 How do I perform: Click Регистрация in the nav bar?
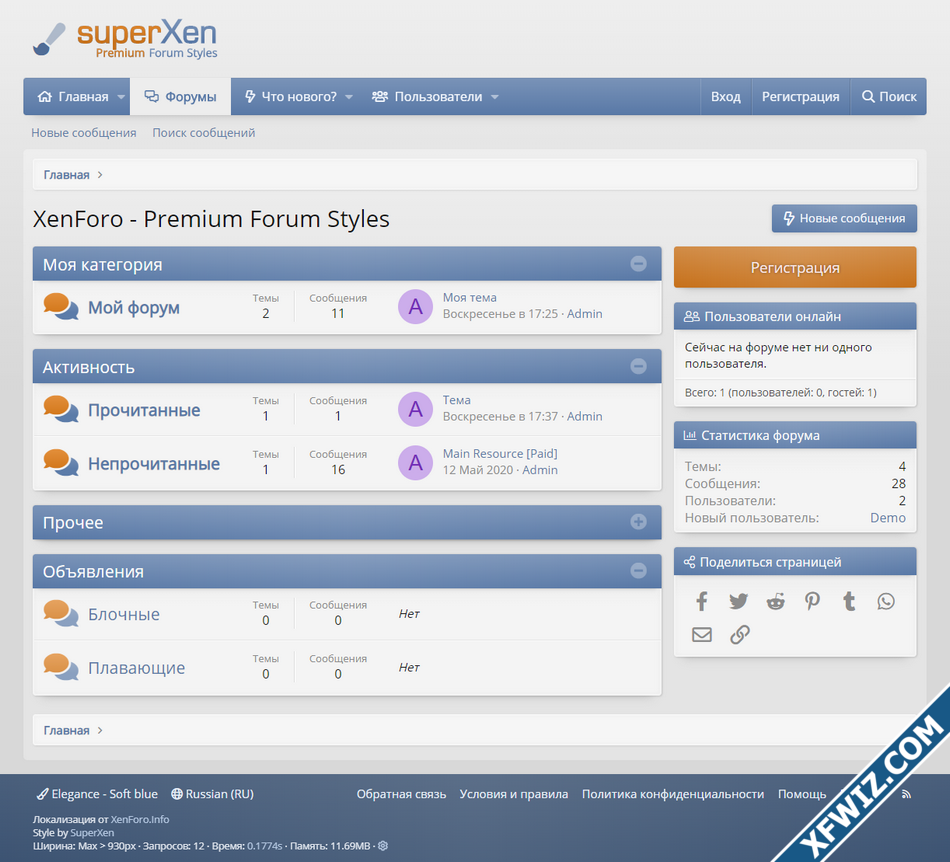click(801, 97)
